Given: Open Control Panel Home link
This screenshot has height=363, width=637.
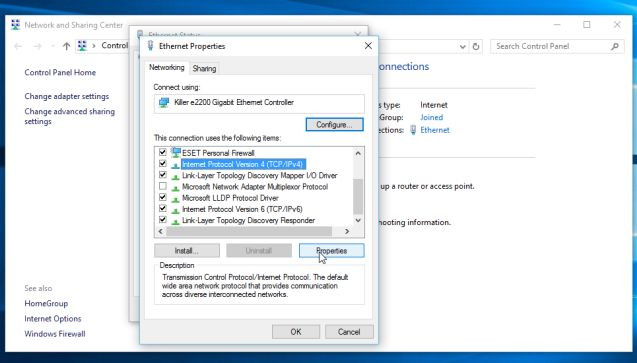Looking at the screenshot, I should coord(60,73).
